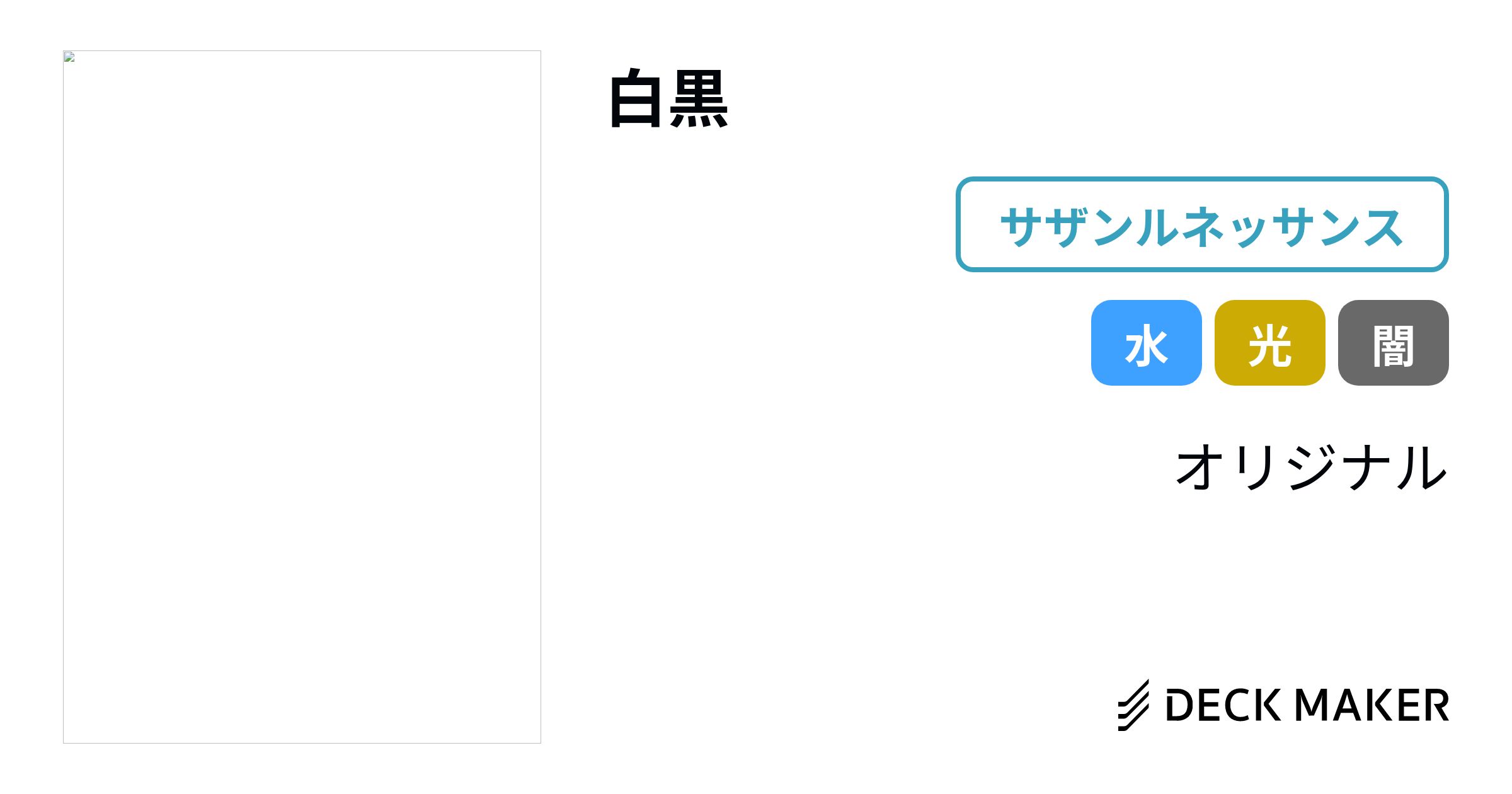Click the bottom of the card preview frame
Image resolution: width=1512 pixels, height=794 pixels.
[x=302, y=743]
